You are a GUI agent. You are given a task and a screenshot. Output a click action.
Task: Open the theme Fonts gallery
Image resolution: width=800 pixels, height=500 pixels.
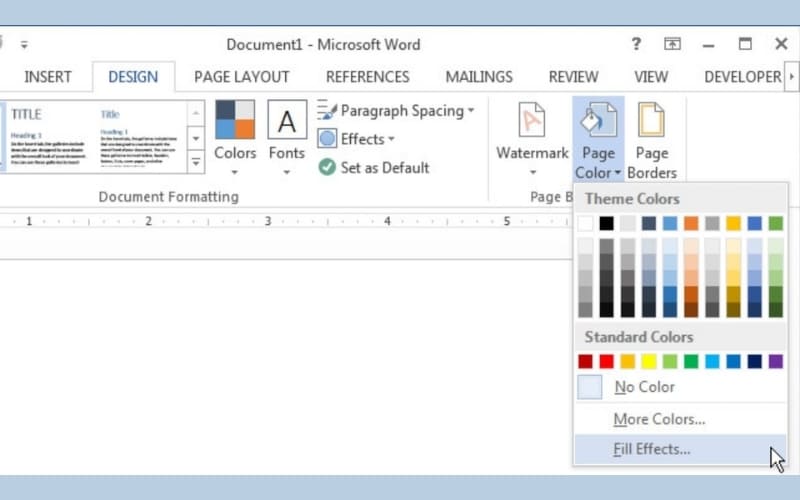pos(287,138)
